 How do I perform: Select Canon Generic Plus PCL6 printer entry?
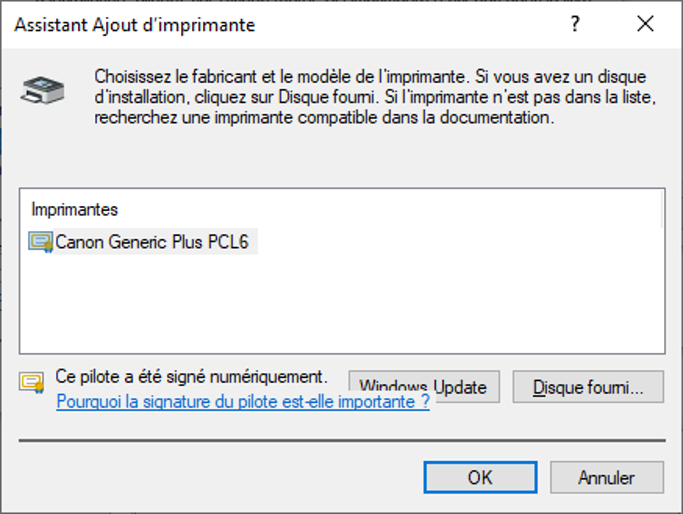tap(151, 242)
